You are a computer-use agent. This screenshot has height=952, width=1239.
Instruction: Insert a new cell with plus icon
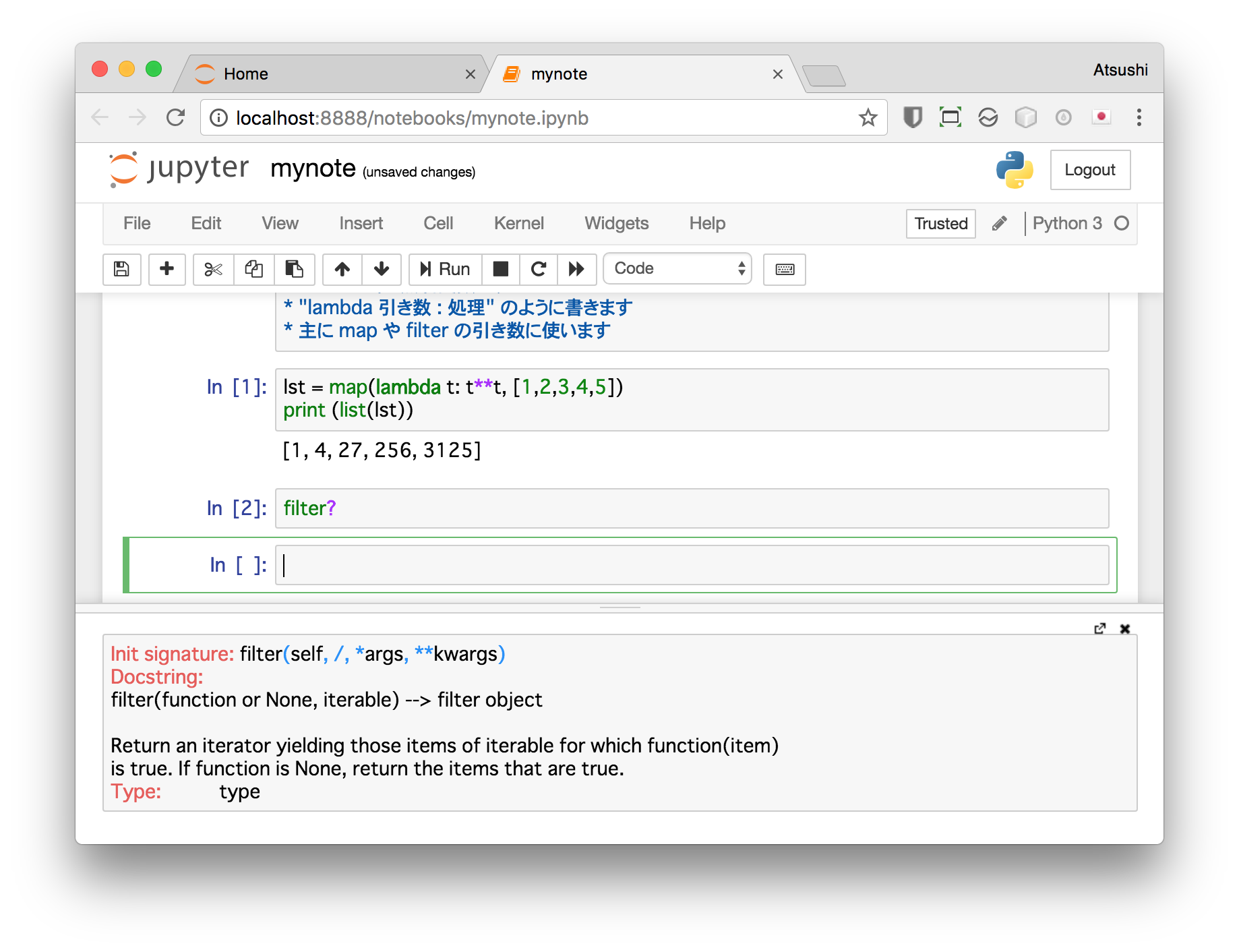[x=167, y=269]
